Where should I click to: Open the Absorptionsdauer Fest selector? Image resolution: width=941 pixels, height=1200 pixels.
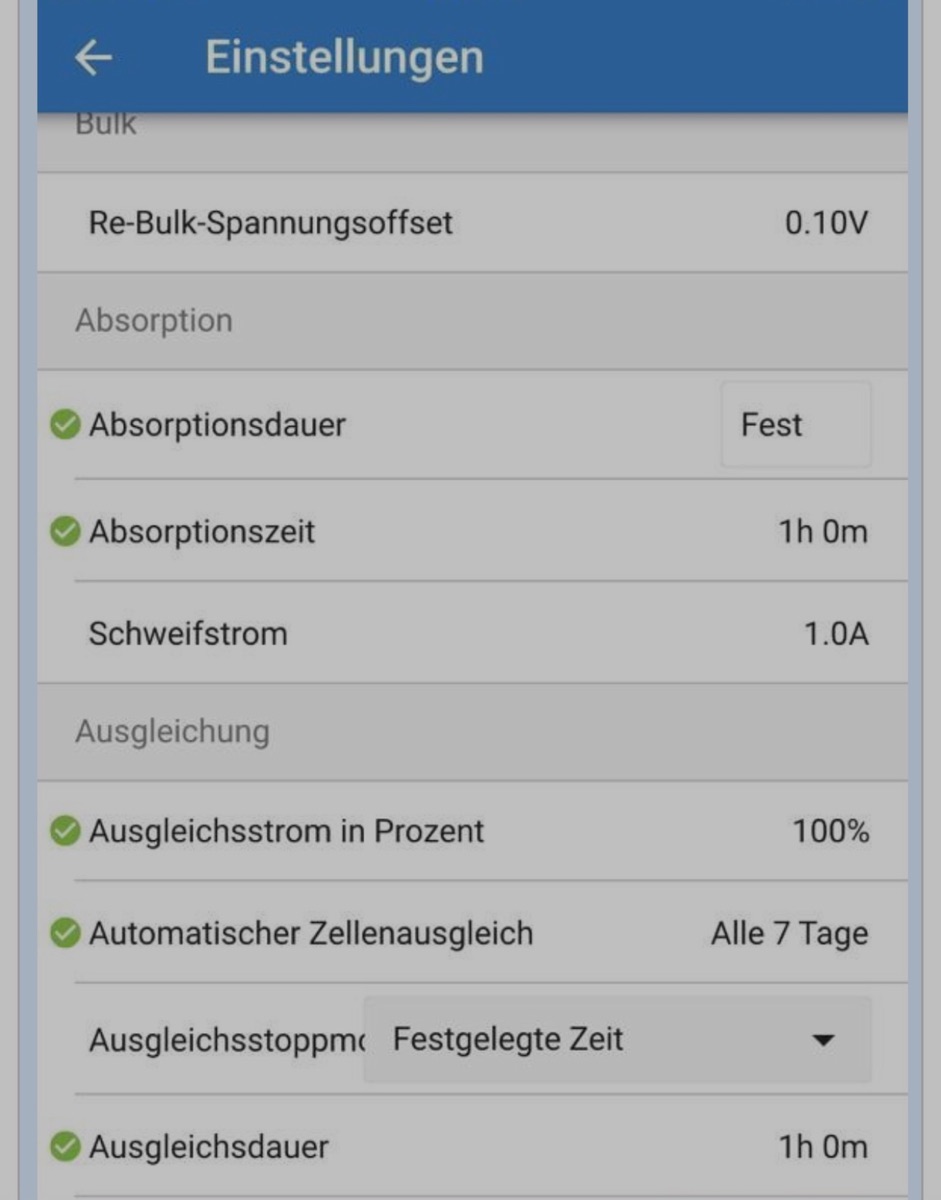(x=795, y=425)
